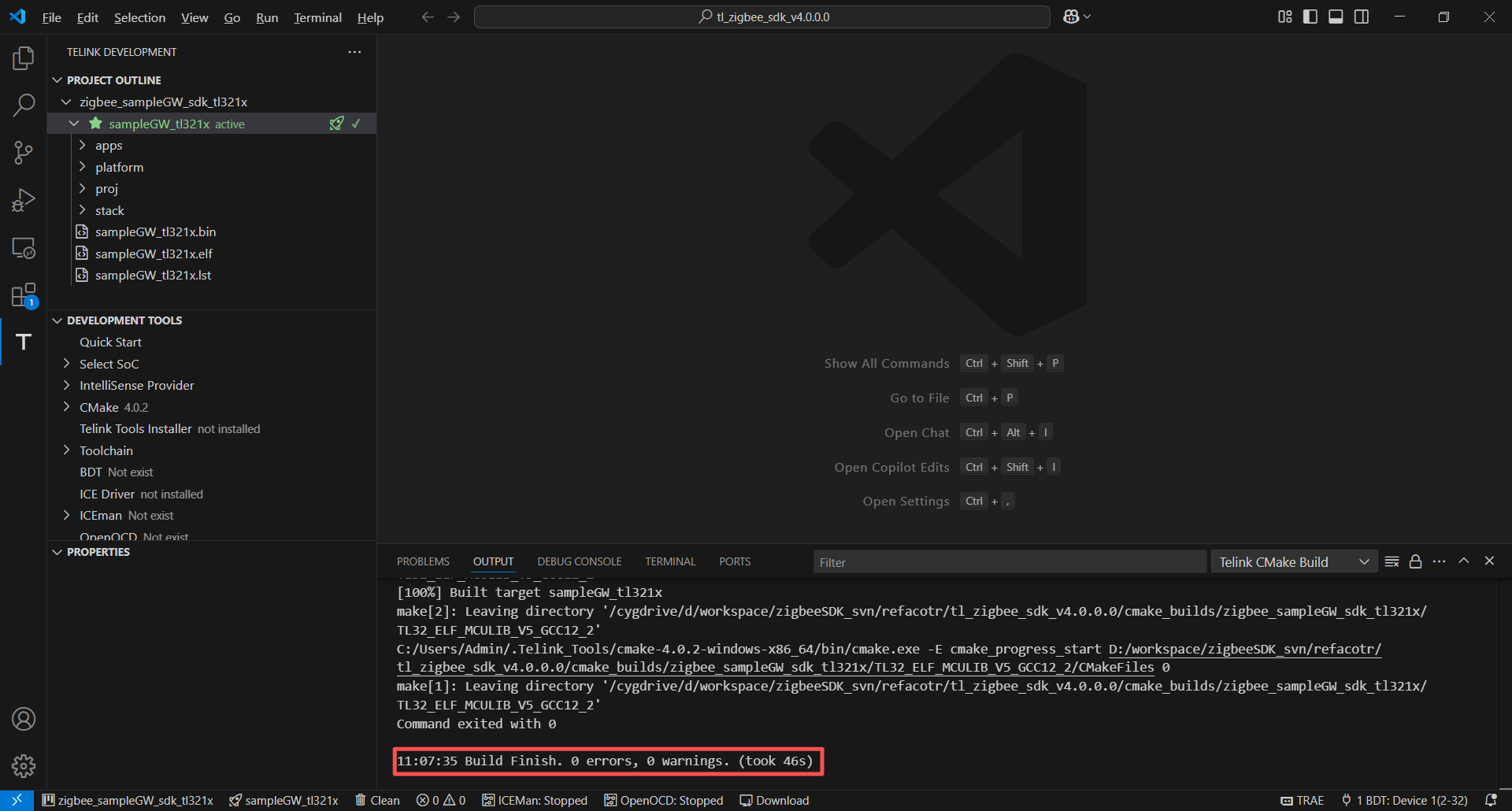Image resolution: width=1512 pixels, height=811 pixels.
Task: Open the Selection menu
Action: coord(139,17)
